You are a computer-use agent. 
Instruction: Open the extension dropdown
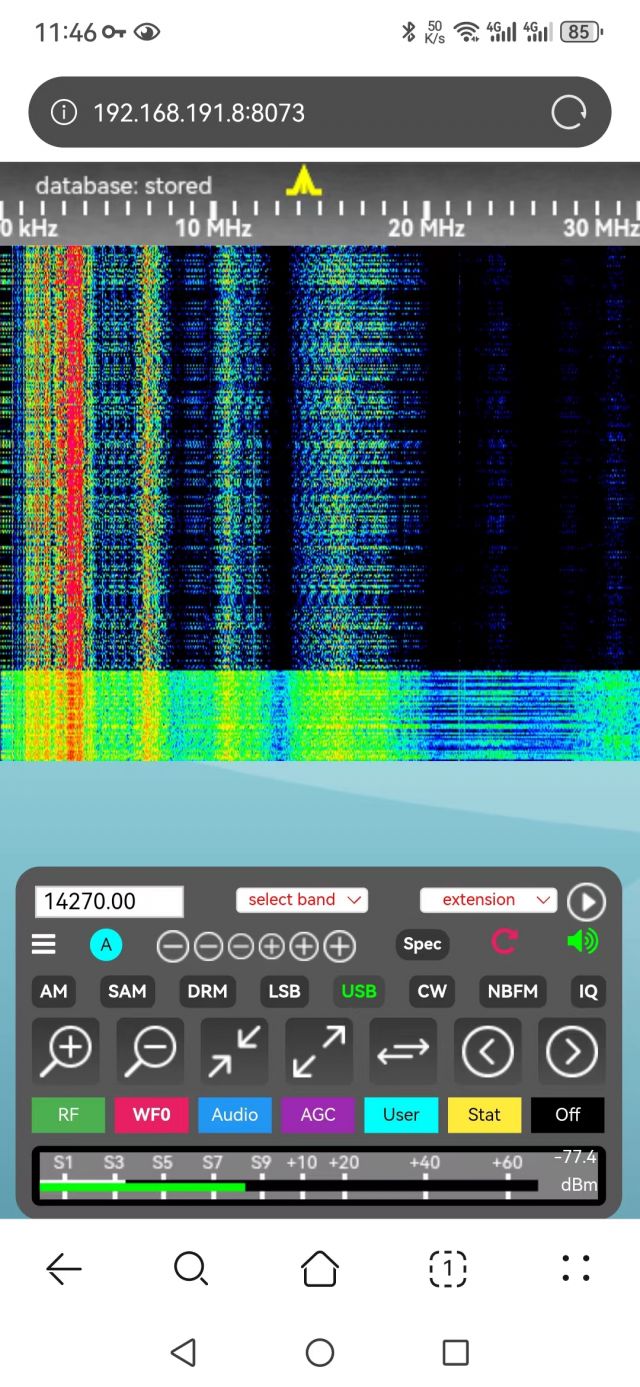[x=488, y=900]
